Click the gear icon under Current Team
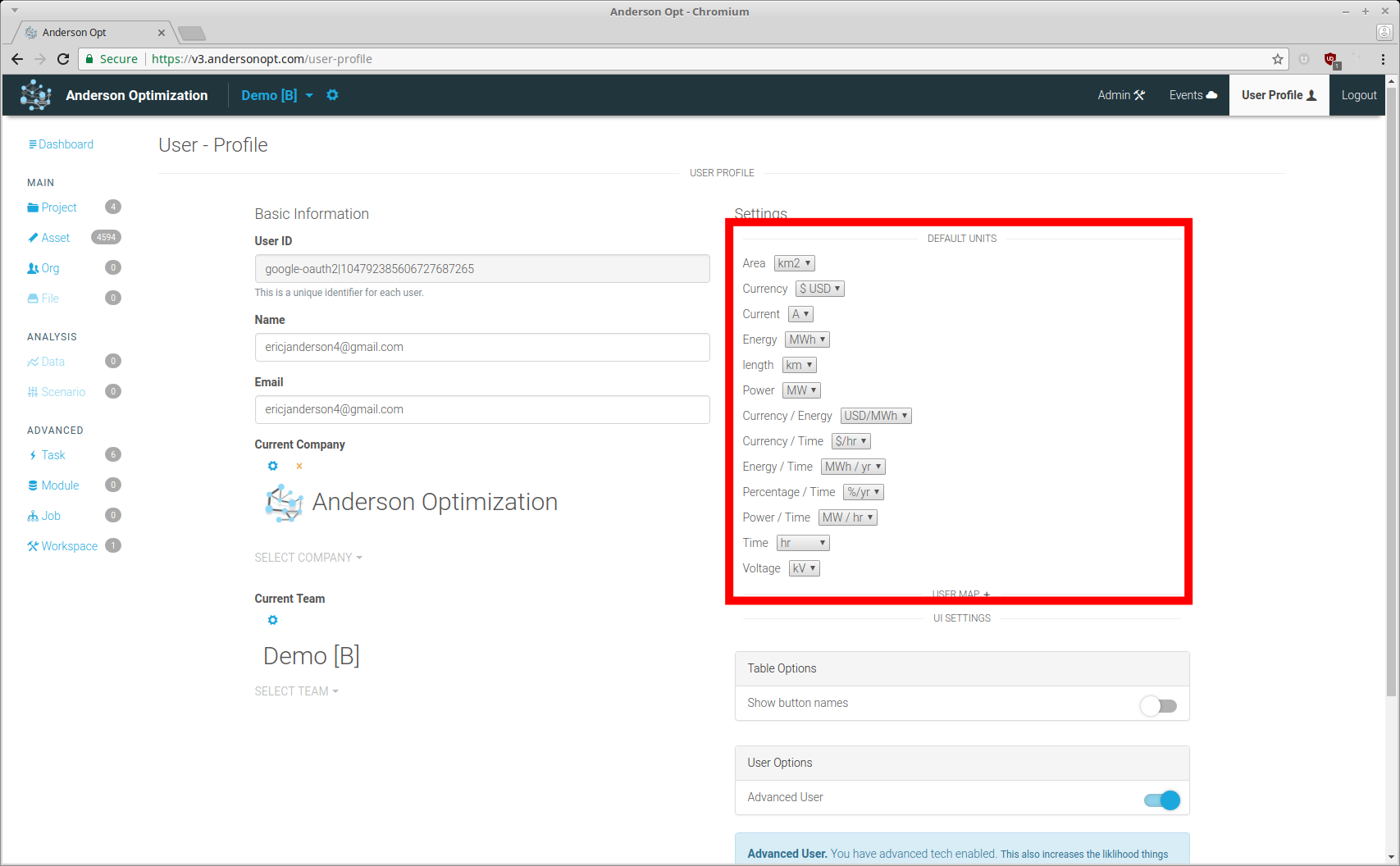This screenshot has width=1400, height=866. (x=273, y=620)
